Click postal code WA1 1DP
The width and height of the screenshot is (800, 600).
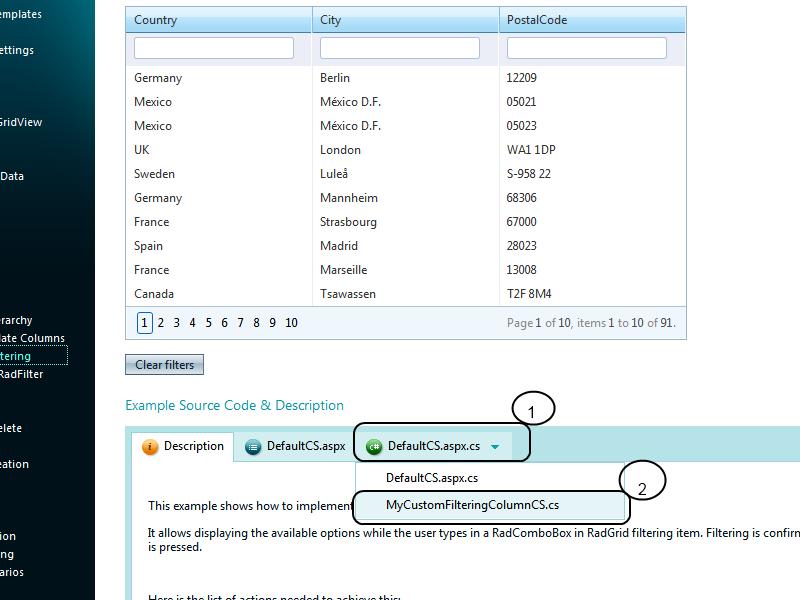531,150
